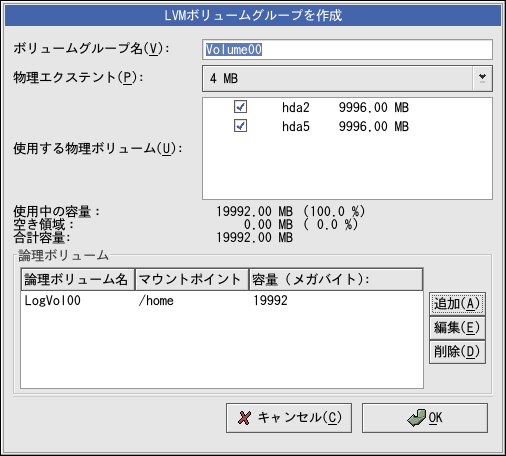Select the hda5 9996.00 MB row
This screenshot has width=506, height=456.
coord(347,126)
